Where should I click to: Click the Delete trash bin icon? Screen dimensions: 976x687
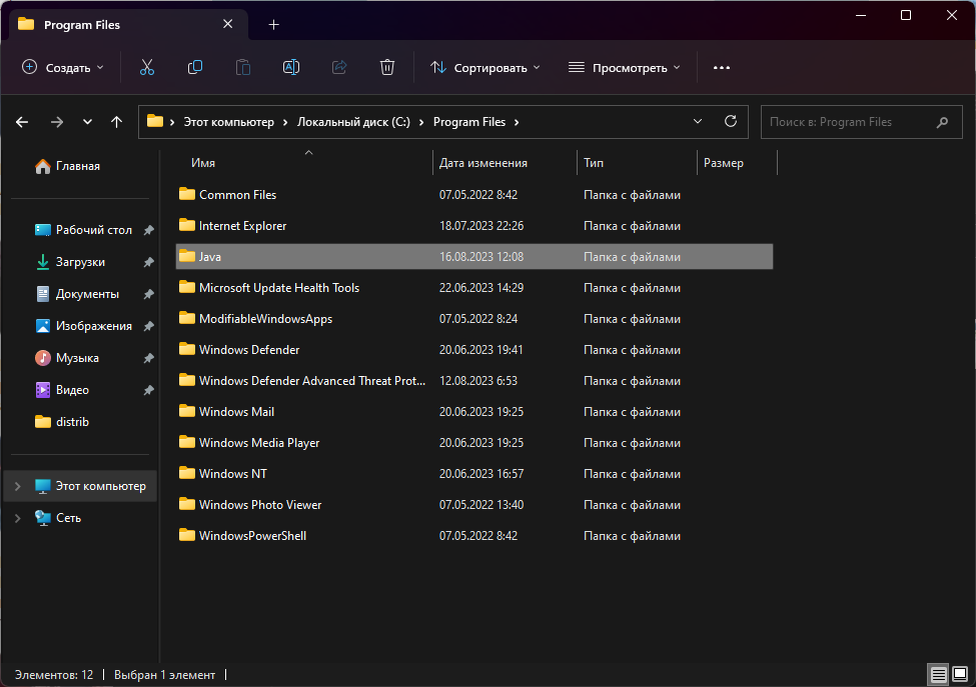click(x=387, y=67)
